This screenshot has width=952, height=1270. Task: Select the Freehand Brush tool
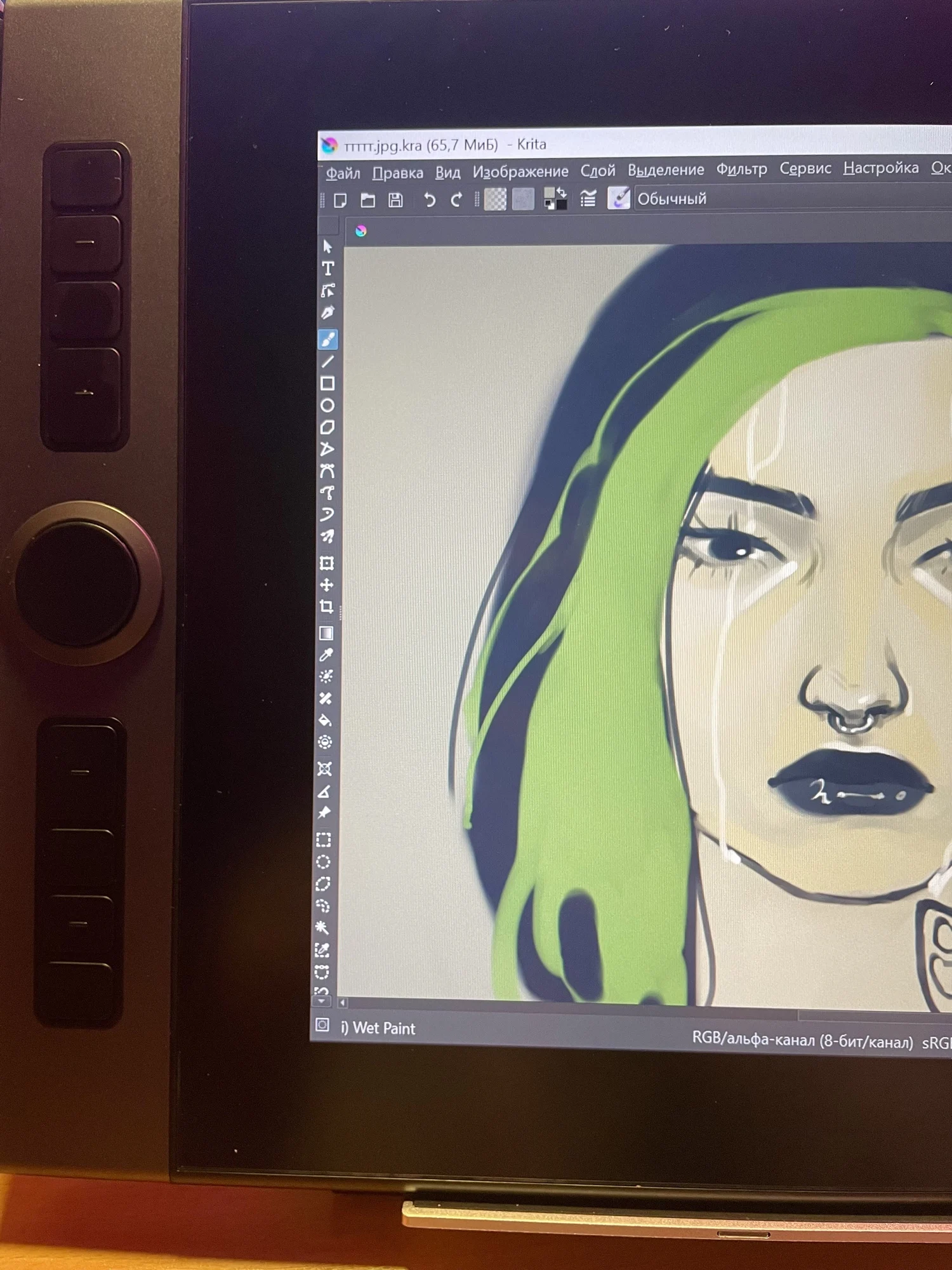327,340
